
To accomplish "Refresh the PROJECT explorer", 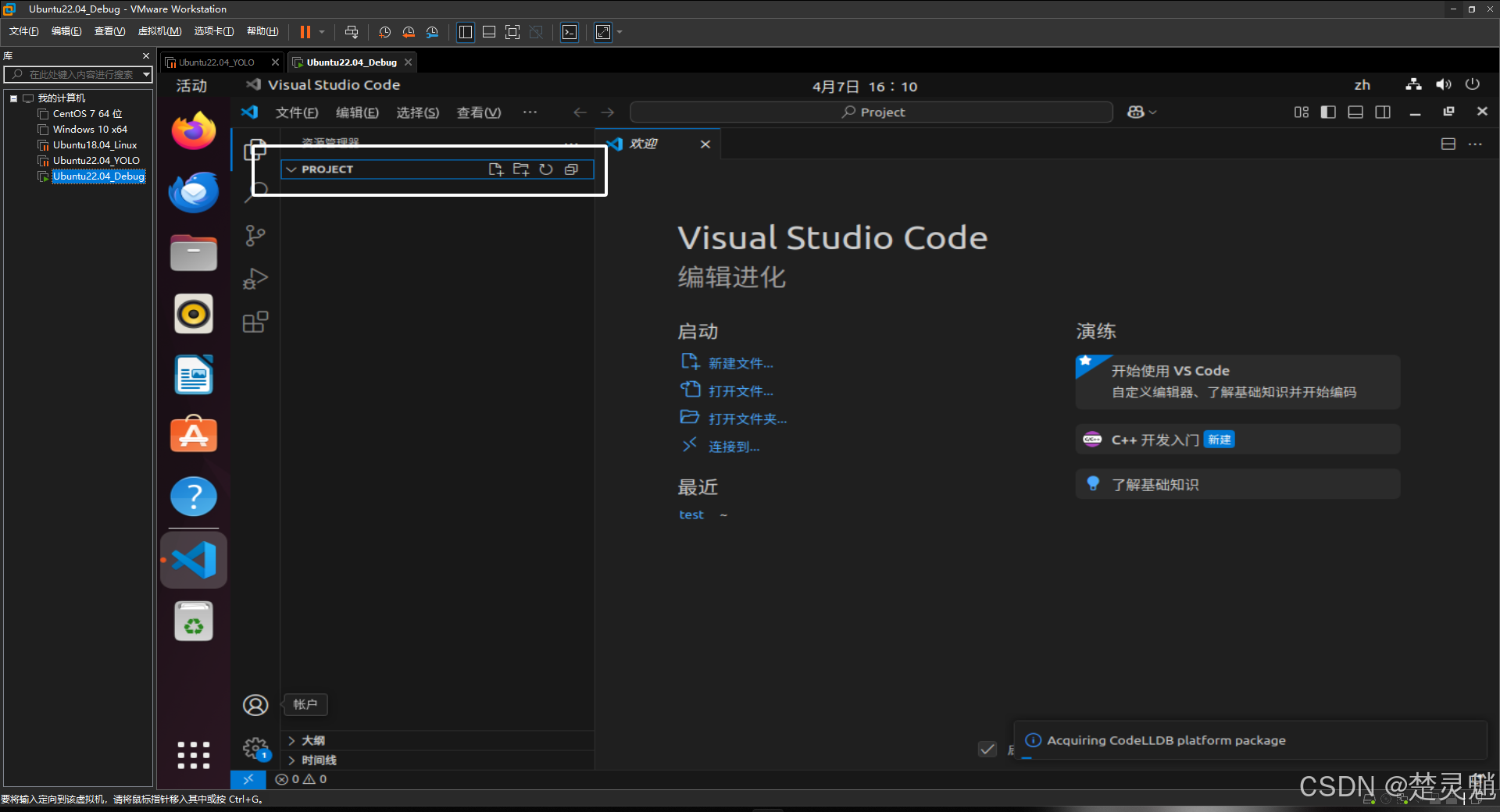I will pyautogui.click(x=546, y=169).
